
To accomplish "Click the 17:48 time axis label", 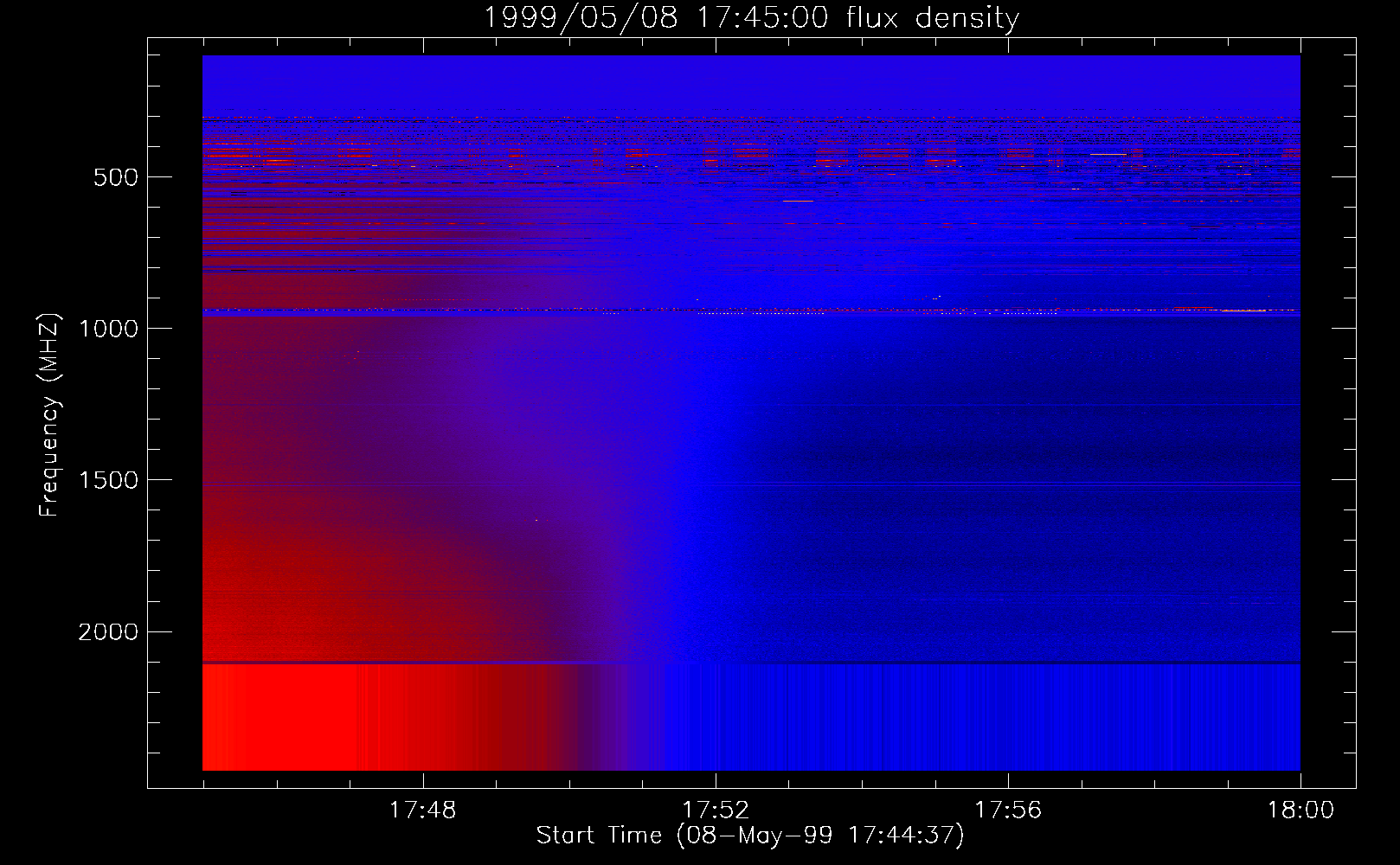I will tap(422, 811).
